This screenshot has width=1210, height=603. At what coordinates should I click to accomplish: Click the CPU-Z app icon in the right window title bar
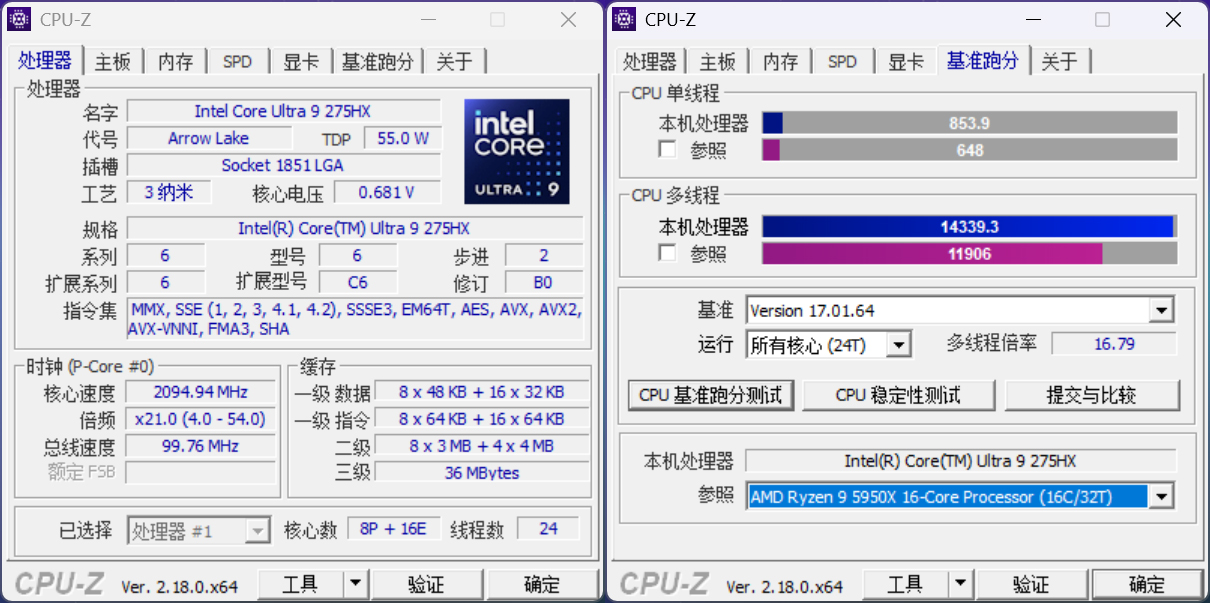(x=625, y=19)
